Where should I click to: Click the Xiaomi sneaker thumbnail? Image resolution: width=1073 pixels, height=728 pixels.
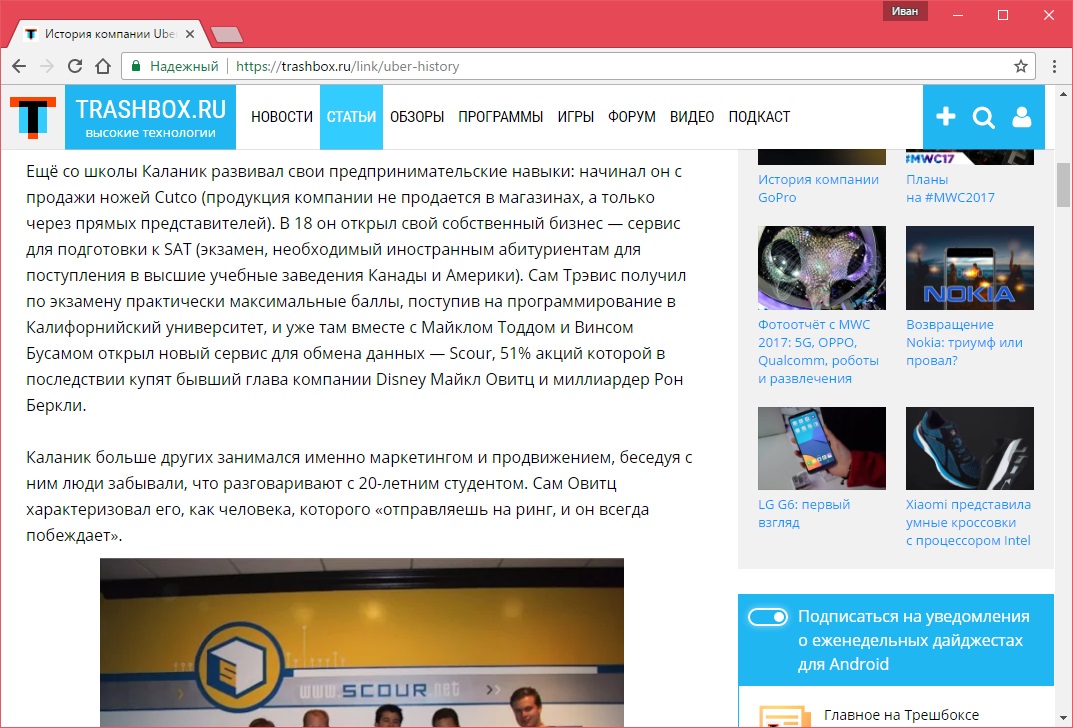pos(970,448)
